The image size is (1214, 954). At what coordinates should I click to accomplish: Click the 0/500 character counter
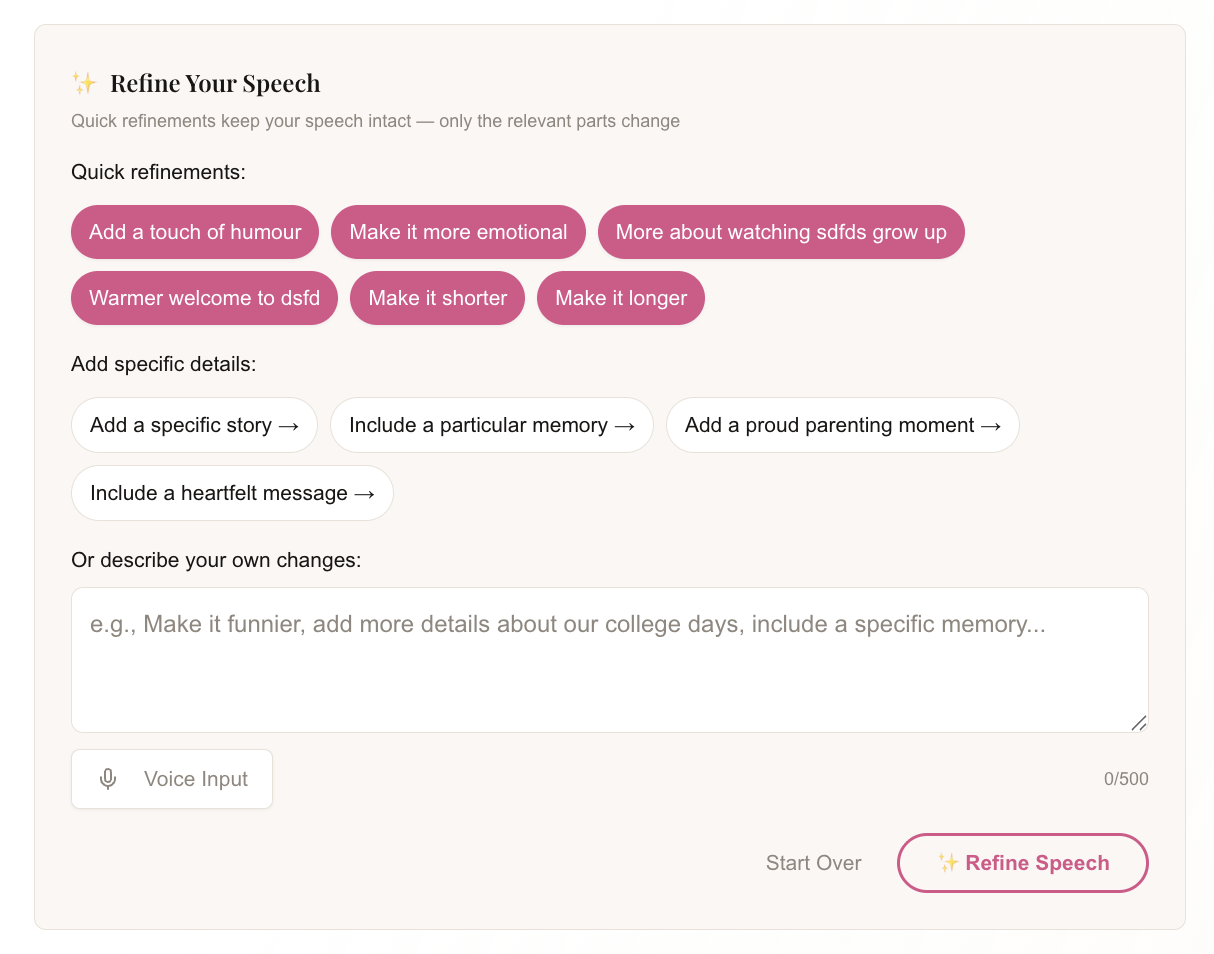(x=1126, y=778)
